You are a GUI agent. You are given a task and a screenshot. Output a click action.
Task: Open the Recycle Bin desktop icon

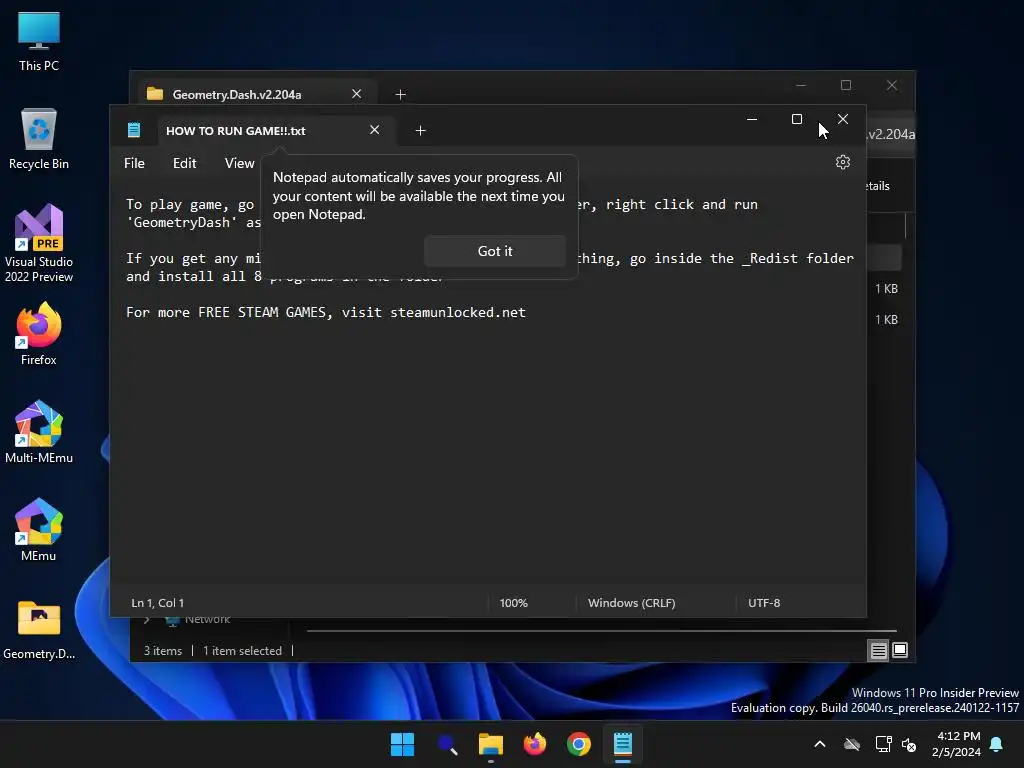click(x=39, y=139)
